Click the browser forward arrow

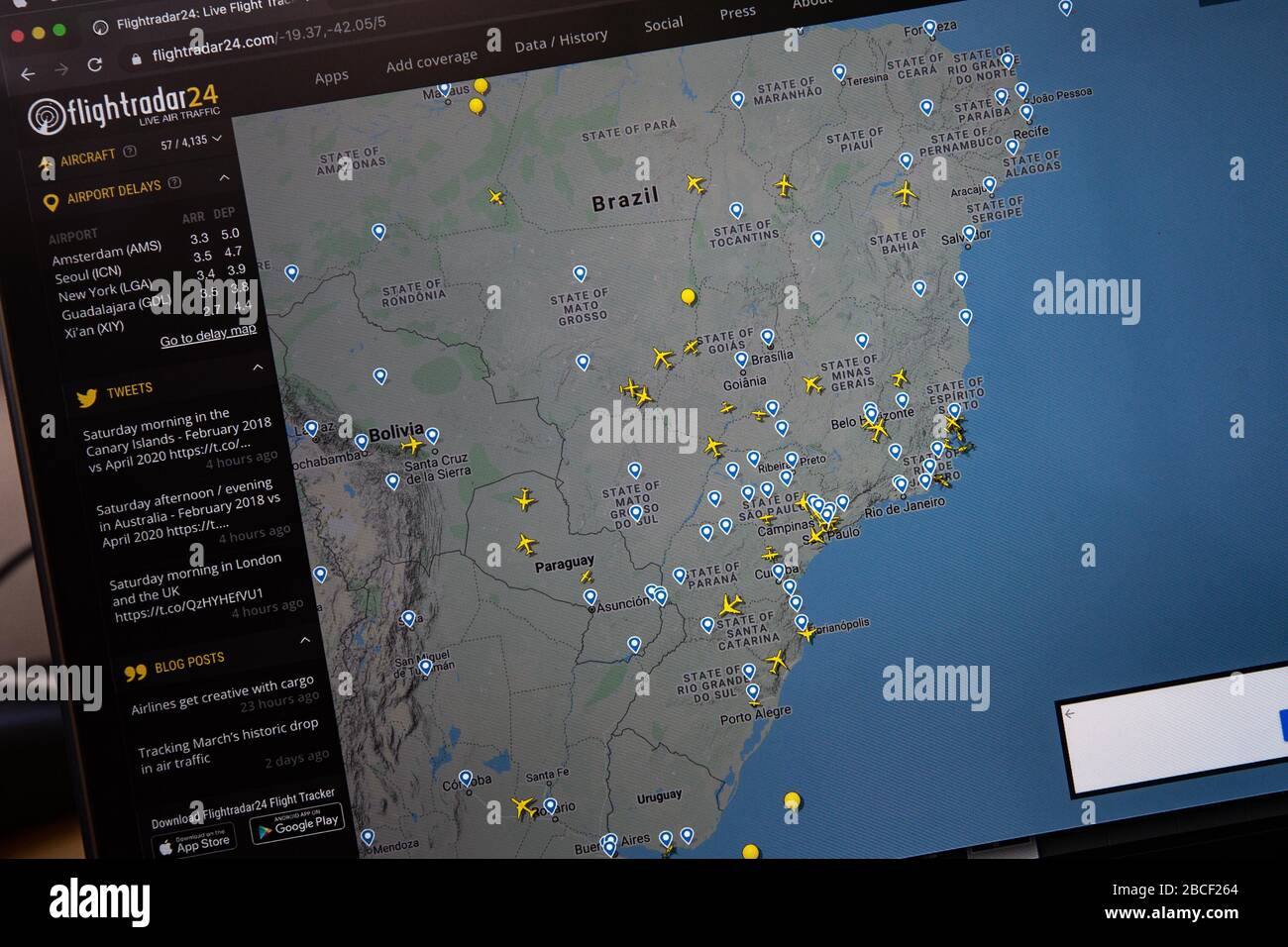pyautogui.click(x=61, y=69)
